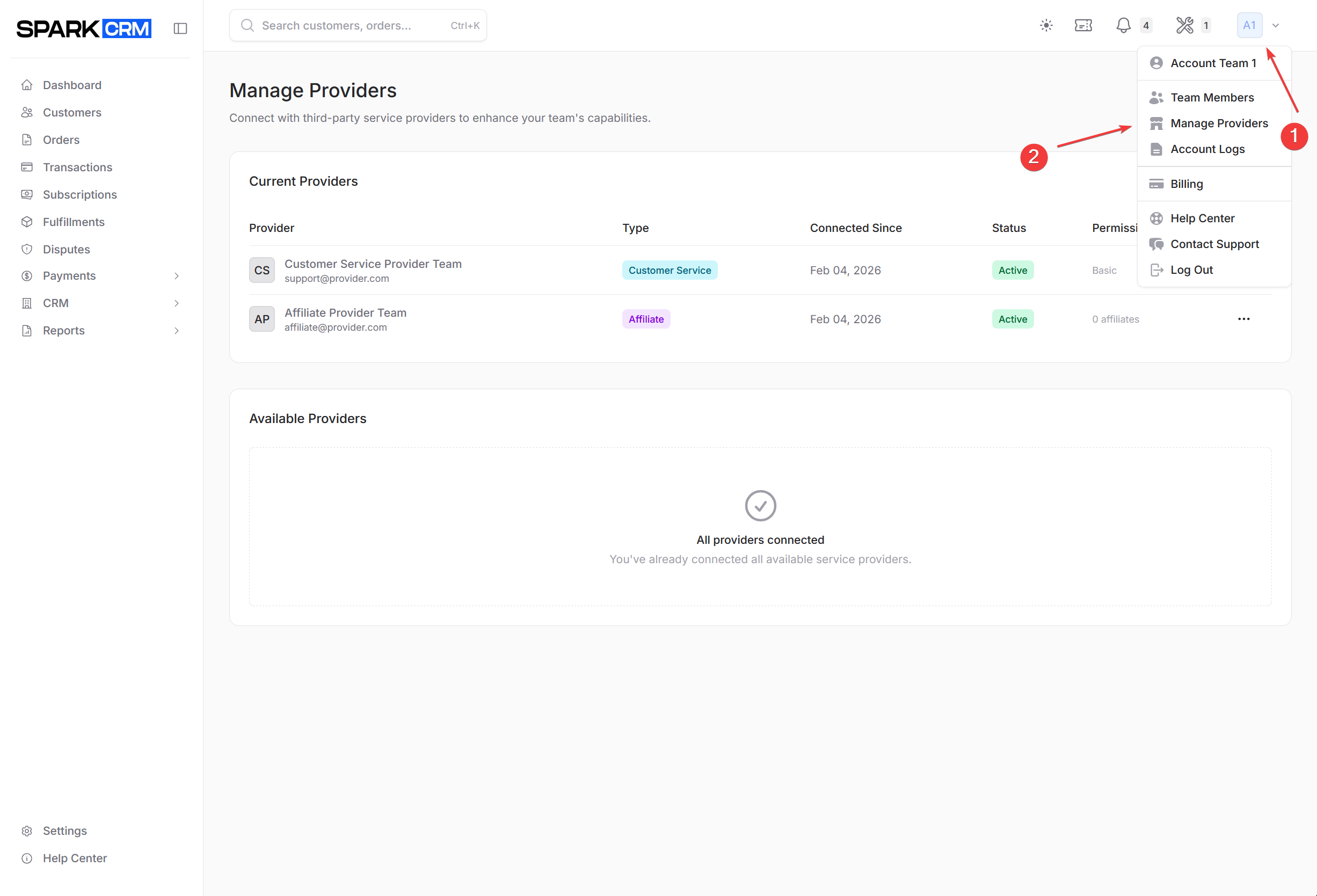
Task: Click the Log Out exit icon
Action: [x=1156, y=271]
